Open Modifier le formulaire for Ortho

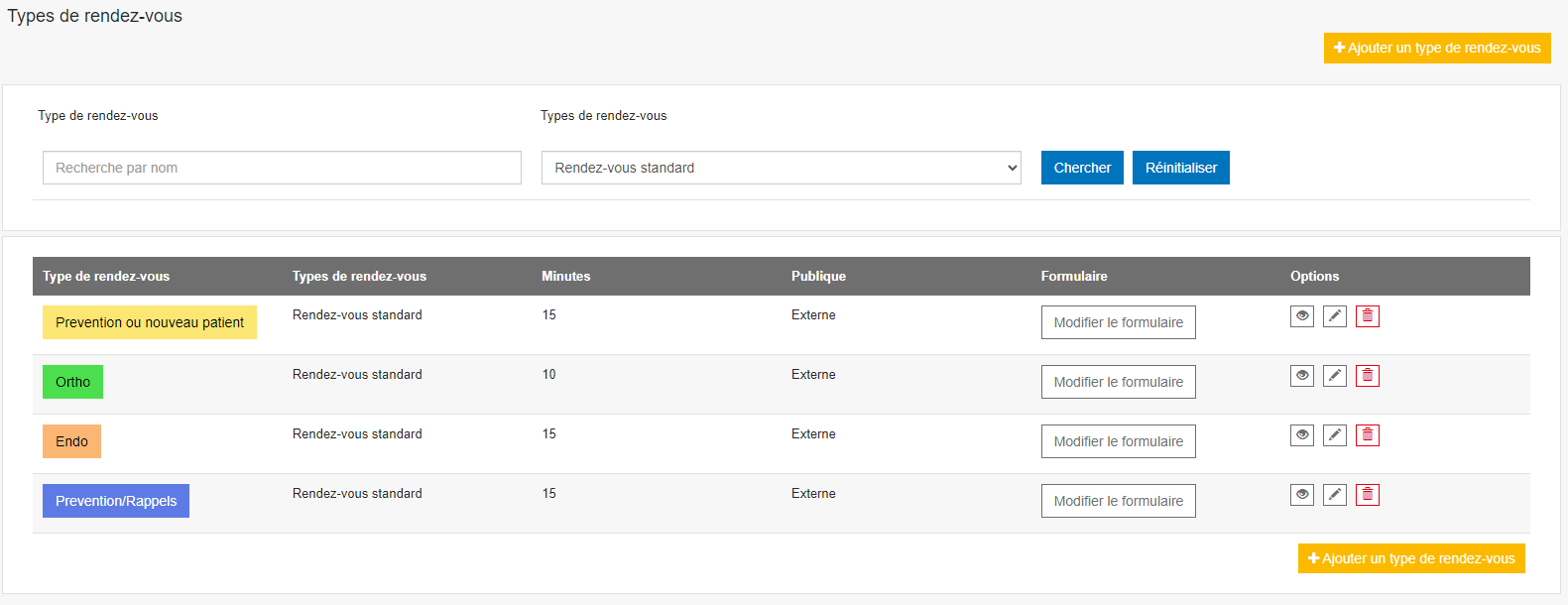click(1118, 382)
